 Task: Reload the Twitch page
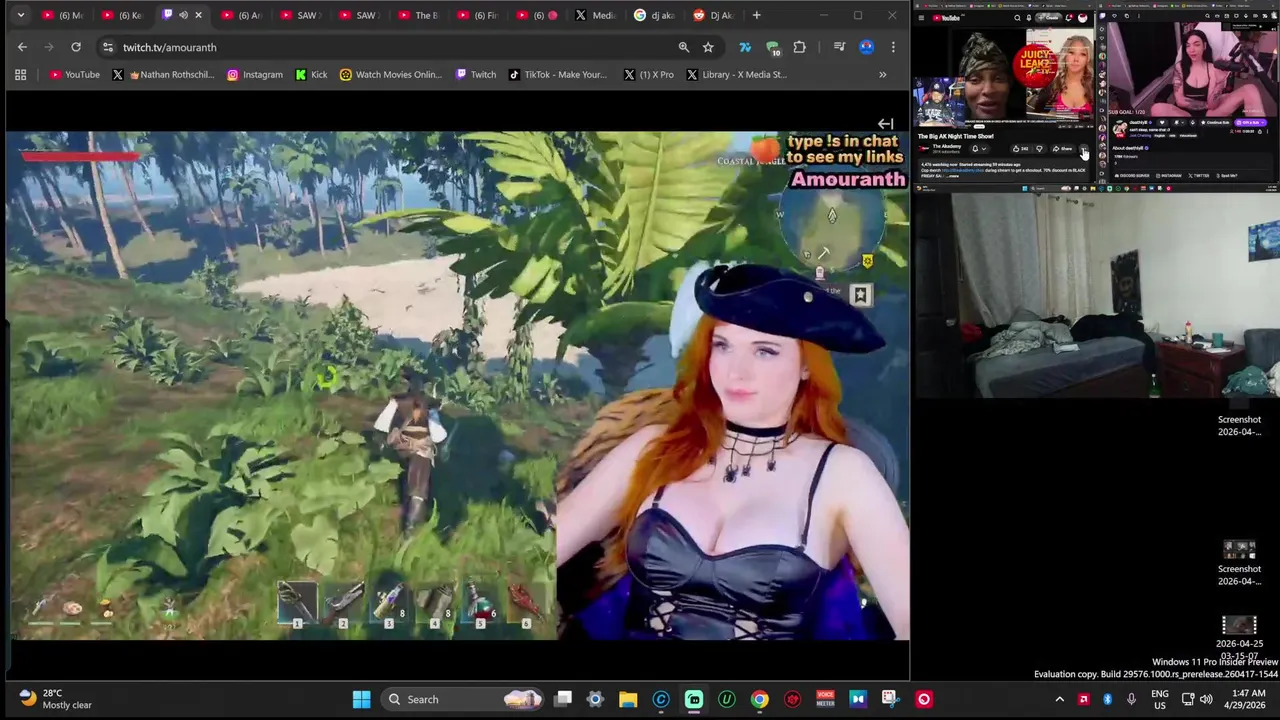point(75,47)
